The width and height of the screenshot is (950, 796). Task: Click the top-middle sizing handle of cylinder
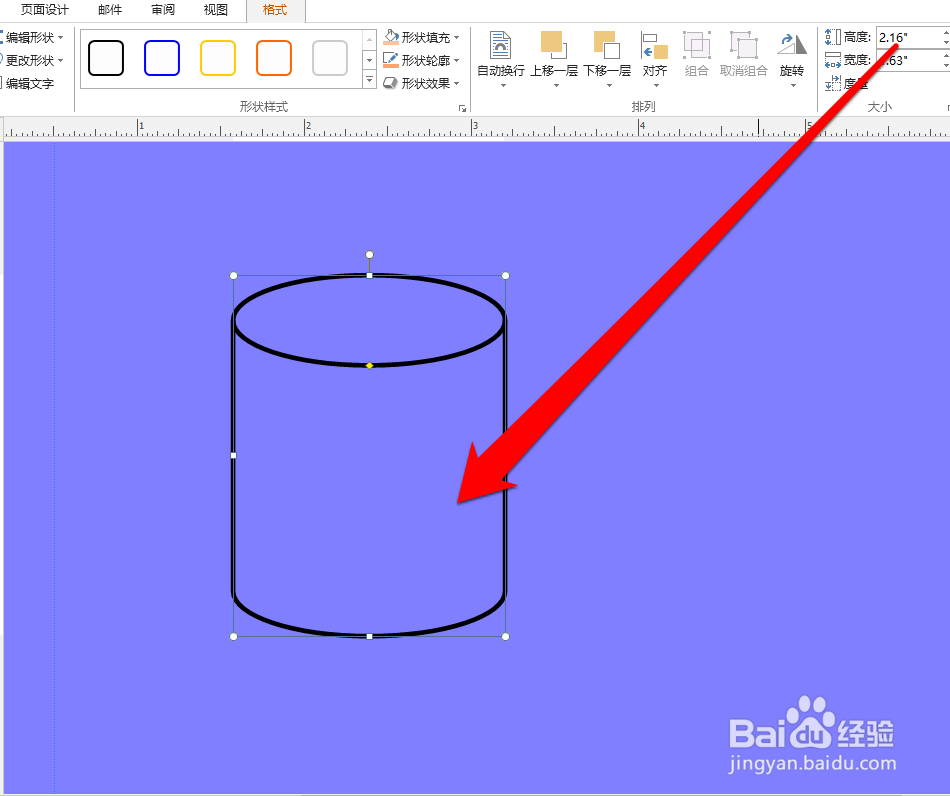click(x=370, y=276)
